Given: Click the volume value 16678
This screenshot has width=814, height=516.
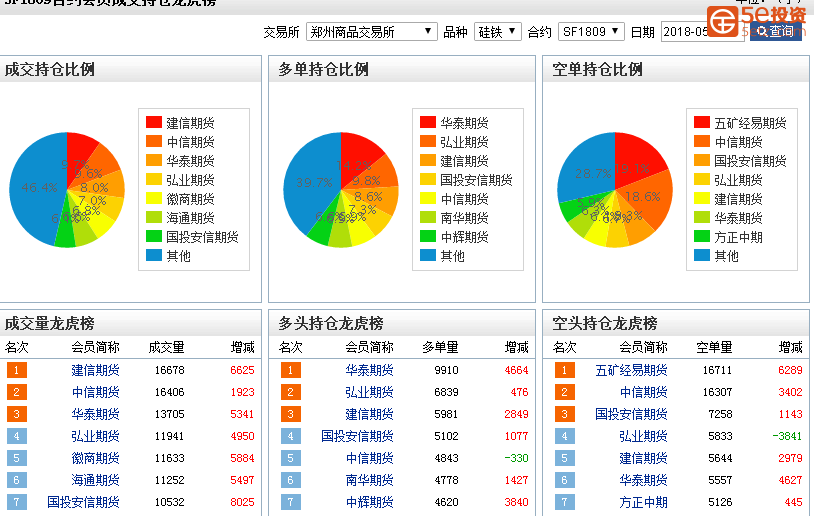Looking at the screenshot, I should pos(170,370).
